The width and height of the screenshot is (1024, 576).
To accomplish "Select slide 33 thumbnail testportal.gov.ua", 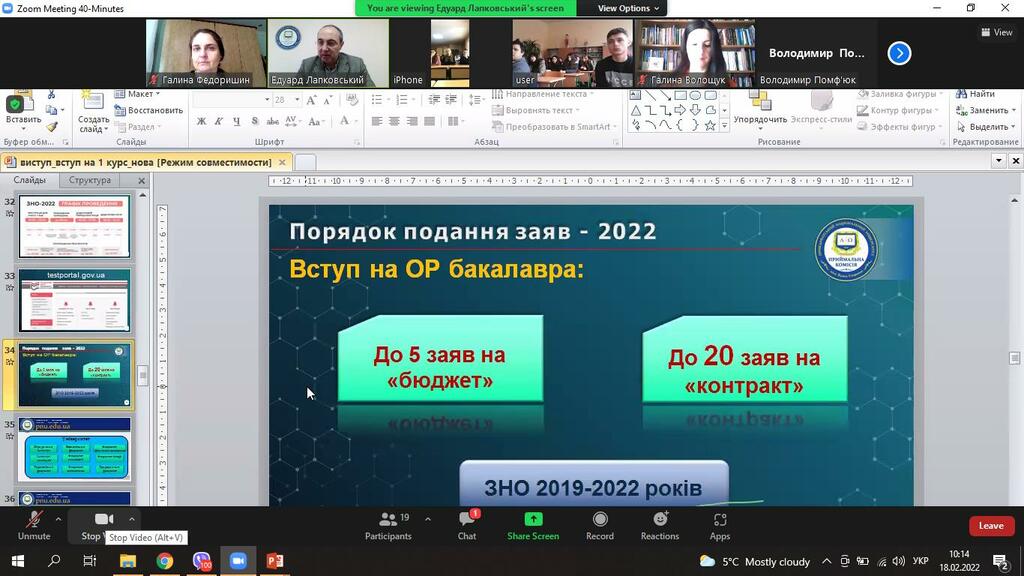I will (x=75, y=300).
